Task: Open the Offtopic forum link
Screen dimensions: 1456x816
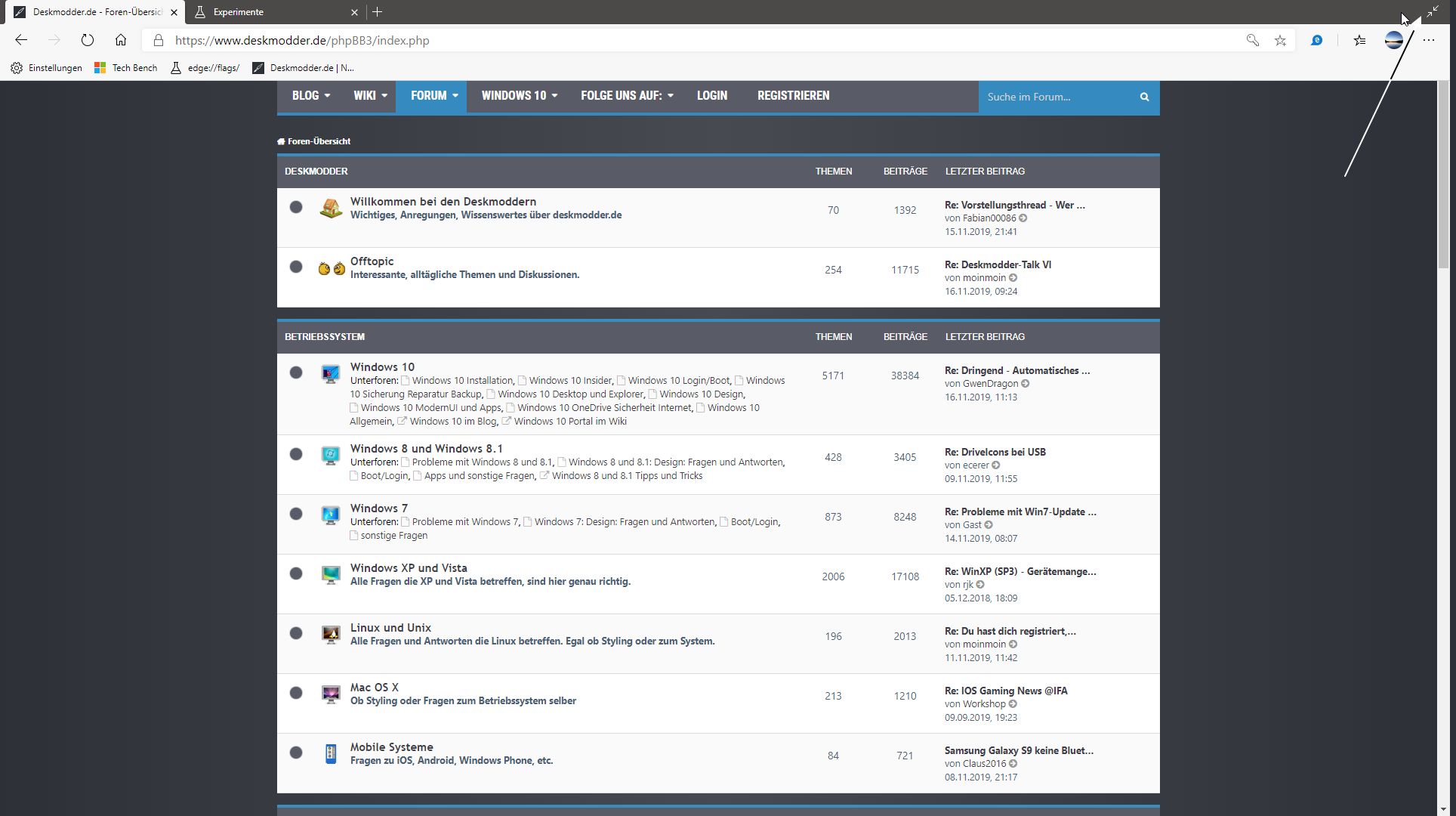Action: [x=372, y=261]
